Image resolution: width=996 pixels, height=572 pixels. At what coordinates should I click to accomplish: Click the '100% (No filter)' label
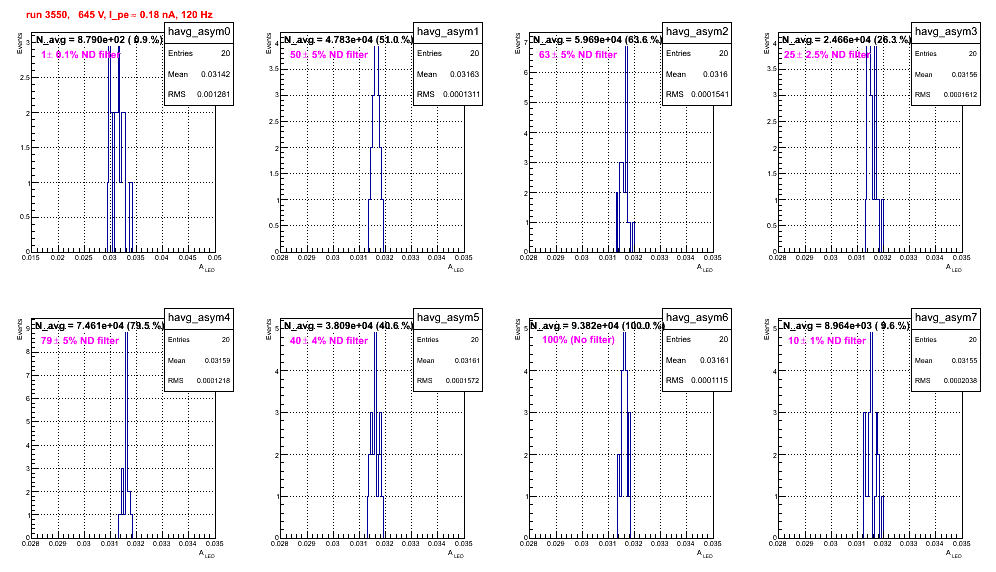tap(579, 340)
